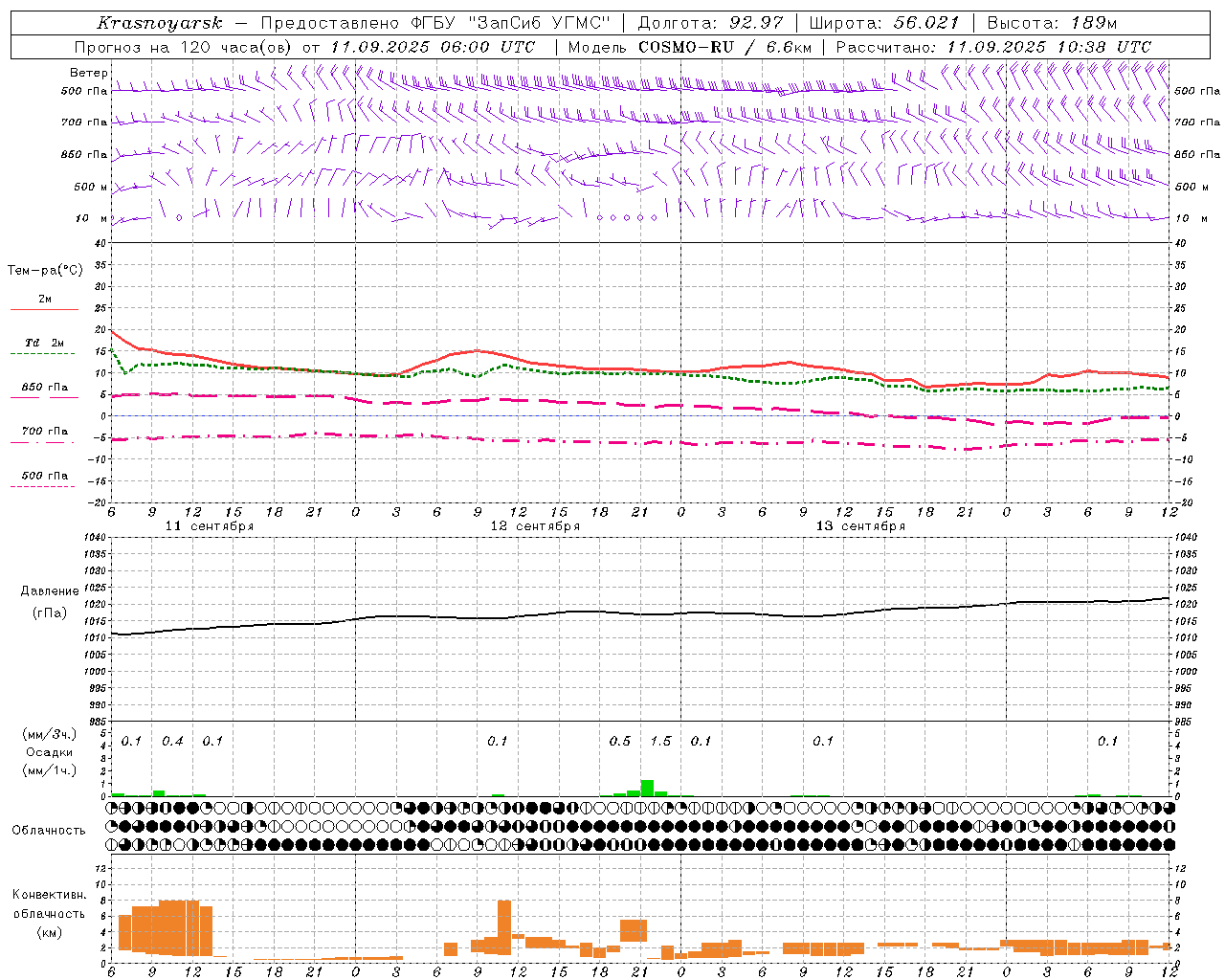Viewport: 1225px width, 980px height.
Task: Click the 'Рассчитано: 11.09.2025 10:38 UTC' computed timestamp
Action: pos(993,47)
